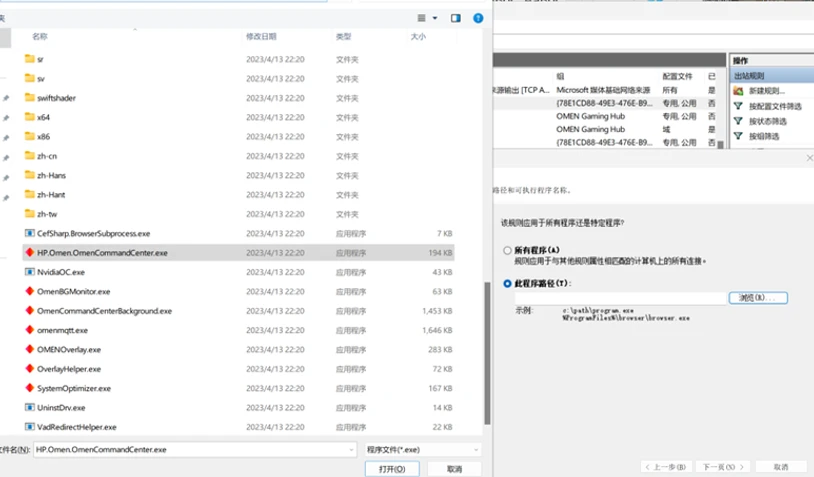
Task: Click the NvidiaOC.exe file icon
Action: 30,271
